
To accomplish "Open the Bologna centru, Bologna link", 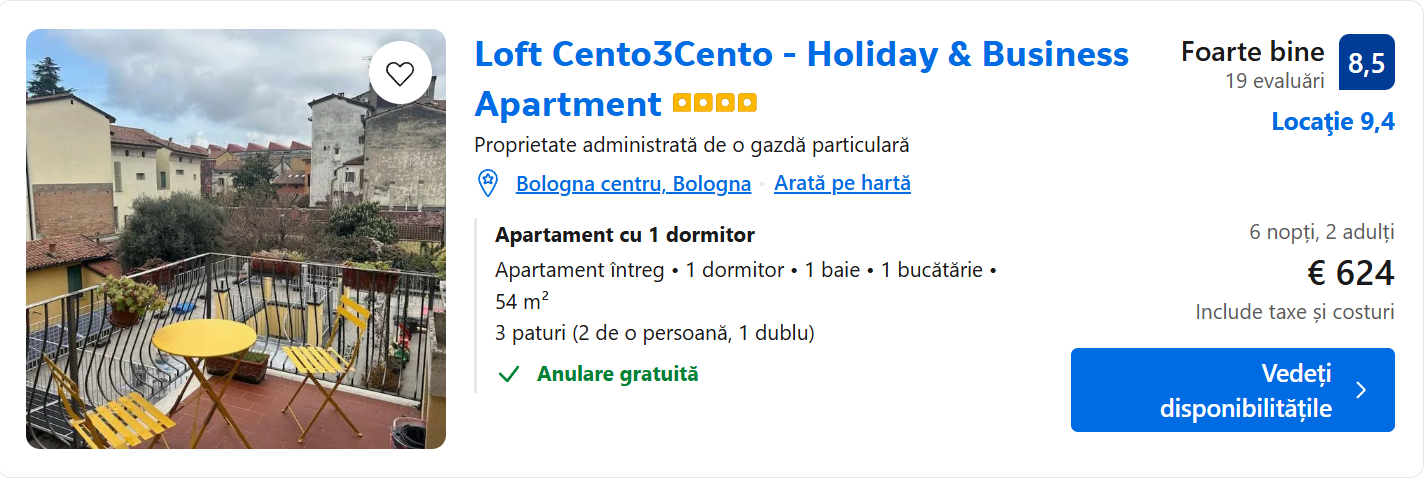I will 633,184.
